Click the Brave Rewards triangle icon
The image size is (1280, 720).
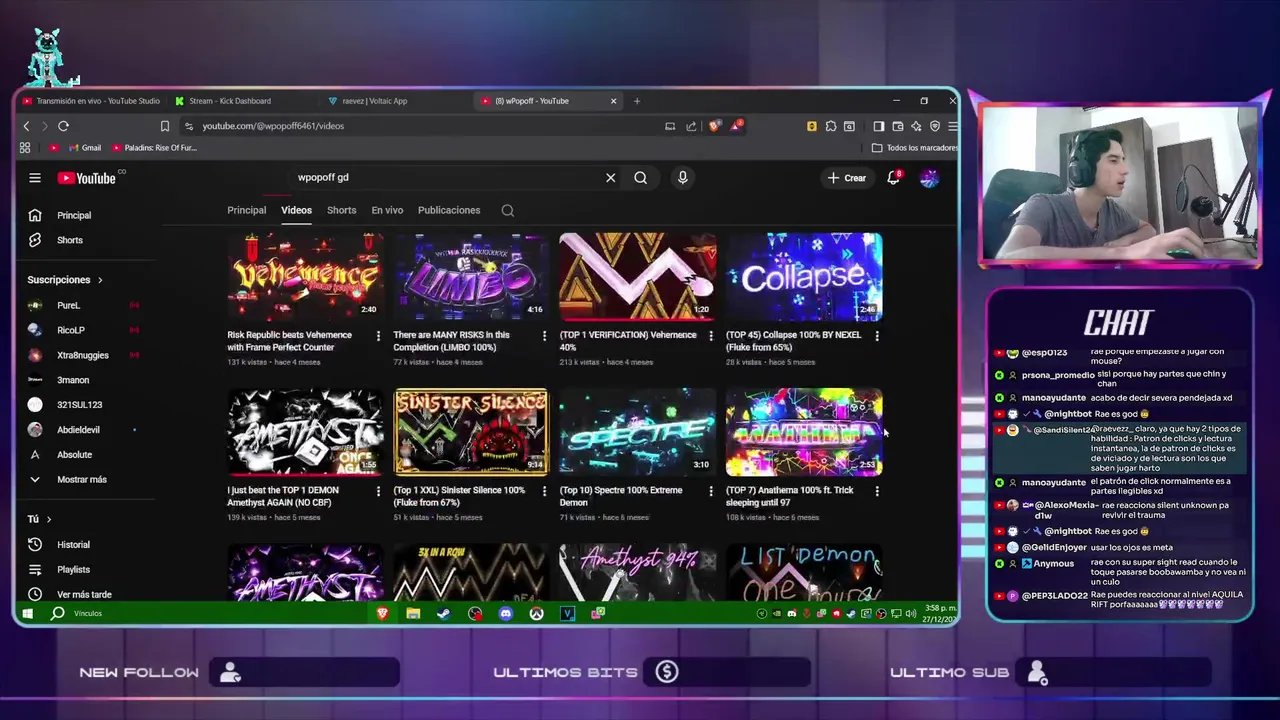(737, 126)
